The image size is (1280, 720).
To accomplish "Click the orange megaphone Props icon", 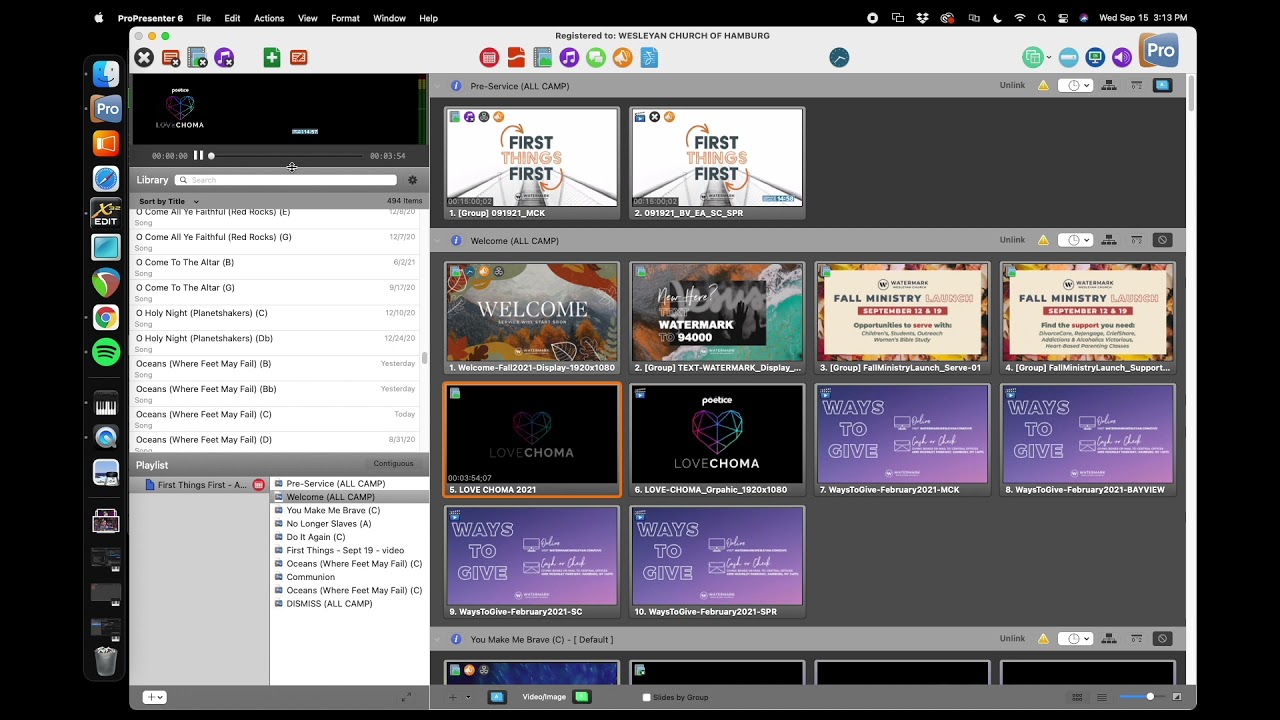I will (x=622, y=57).
